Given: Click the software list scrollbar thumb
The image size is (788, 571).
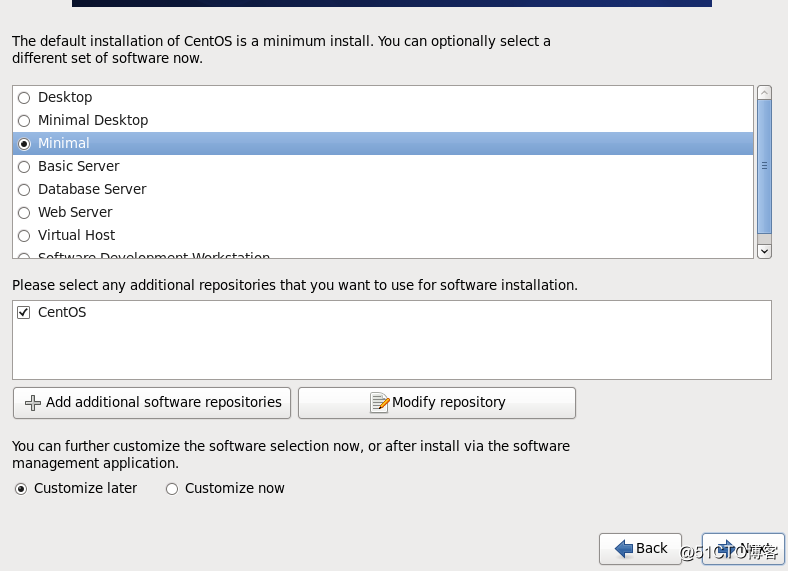Looking at the screenshot, I should (764, 166).
